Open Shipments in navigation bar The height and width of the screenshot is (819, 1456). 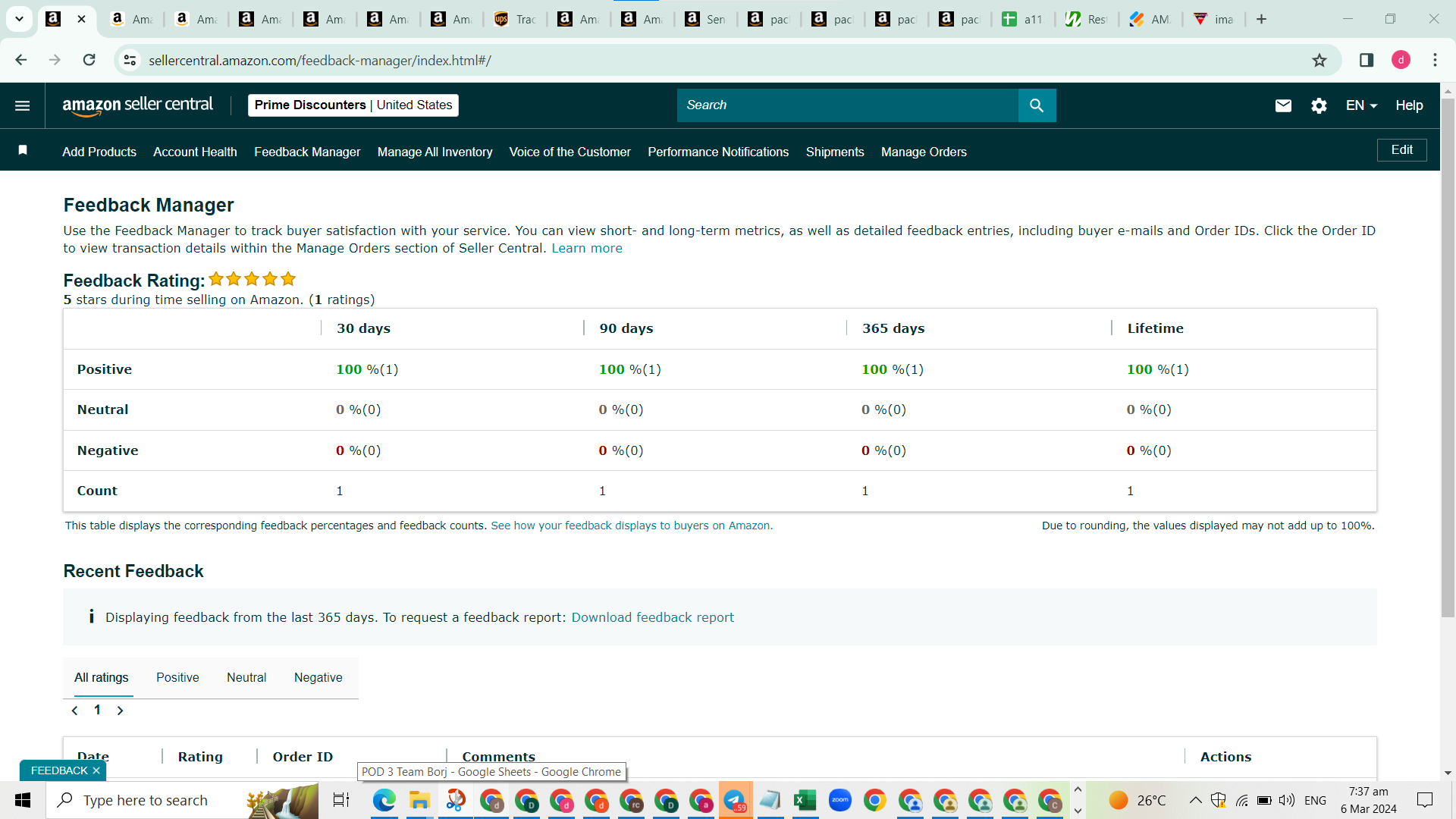(x=835, y=152)
